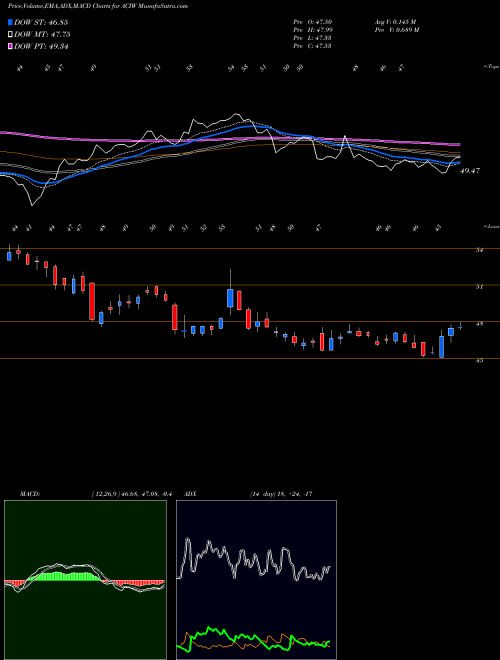Click the green MACD histogram panel
This screenshot has width=500, height=660.
point(85,580)
